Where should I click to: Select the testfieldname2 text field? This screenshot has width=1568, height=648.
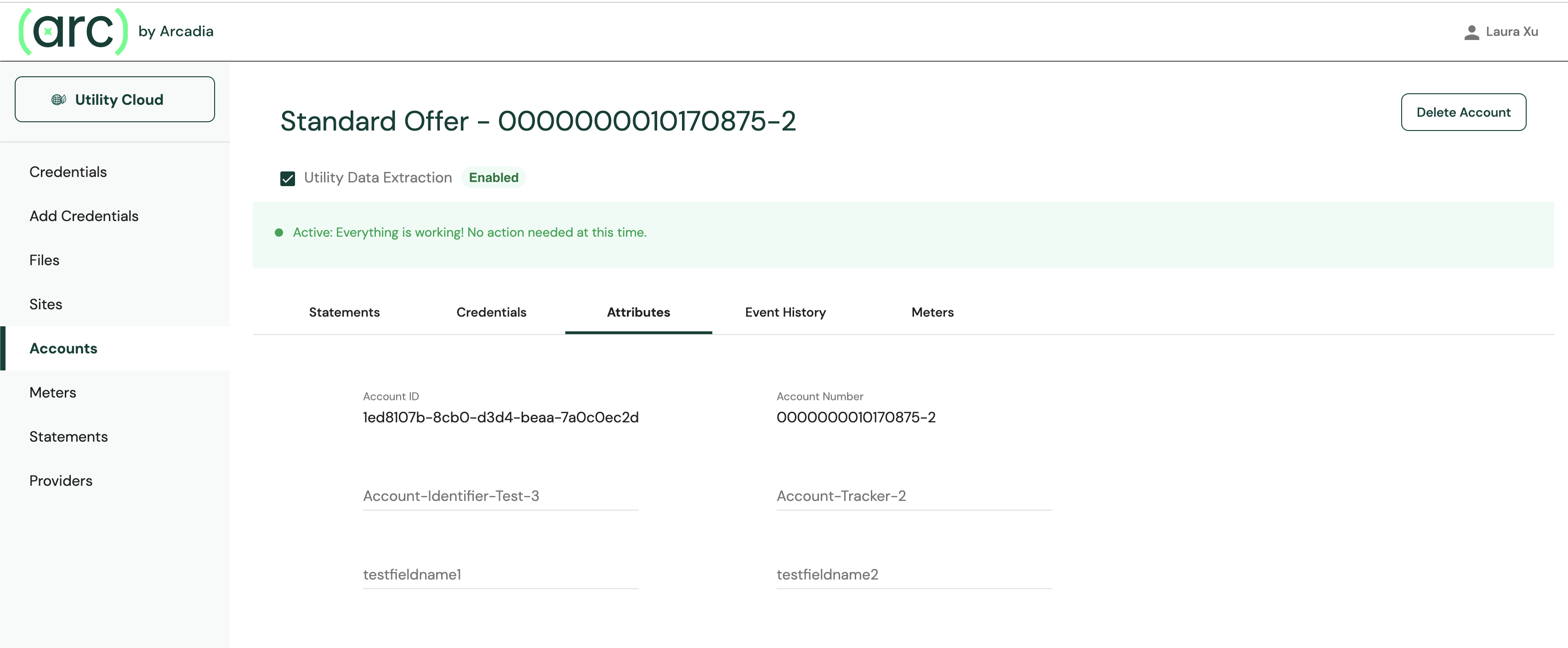coord(913,574)
